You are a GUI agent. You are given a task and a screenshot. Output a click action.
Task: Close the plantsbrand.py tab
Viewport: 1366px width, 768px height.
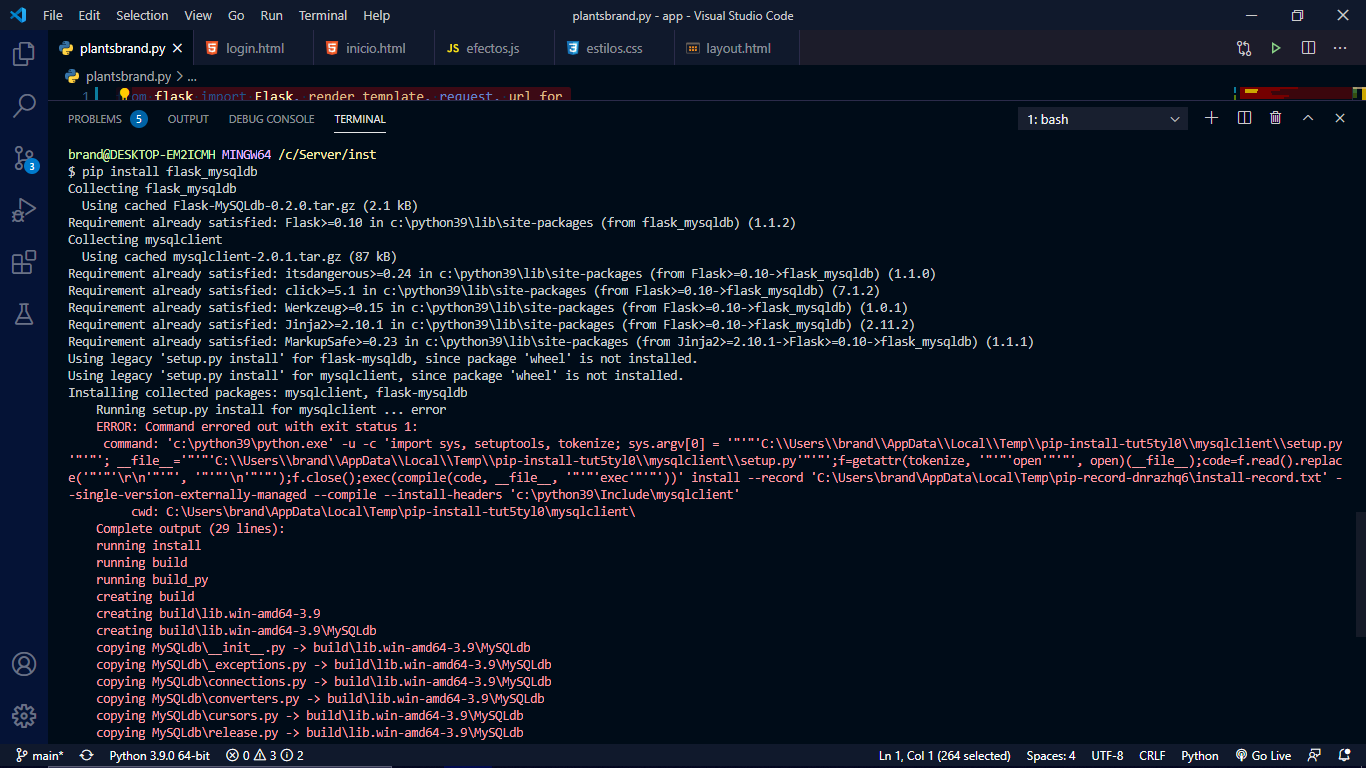(178, 48)
